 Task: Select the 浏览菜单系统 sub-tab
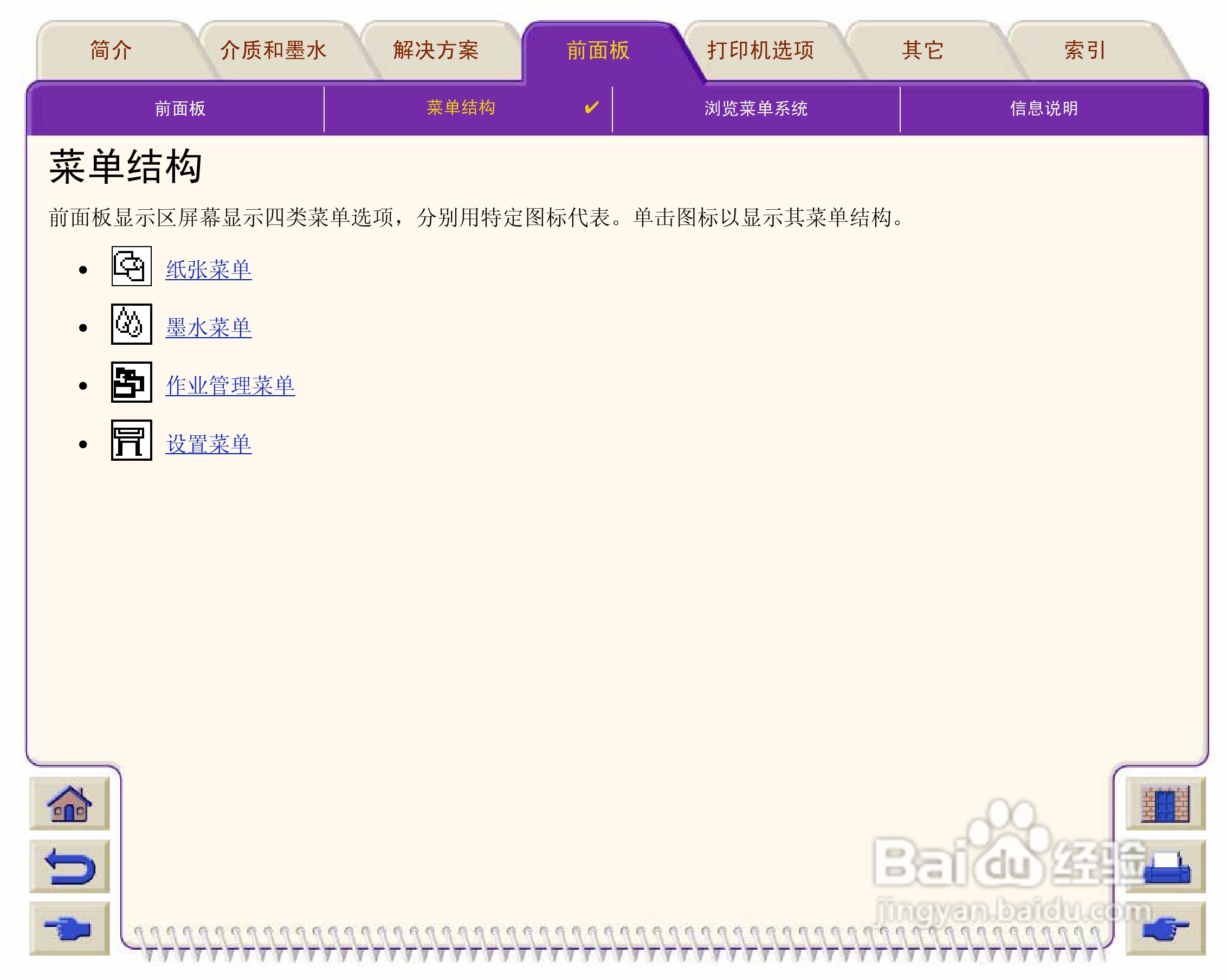click(x=756, y=108)
